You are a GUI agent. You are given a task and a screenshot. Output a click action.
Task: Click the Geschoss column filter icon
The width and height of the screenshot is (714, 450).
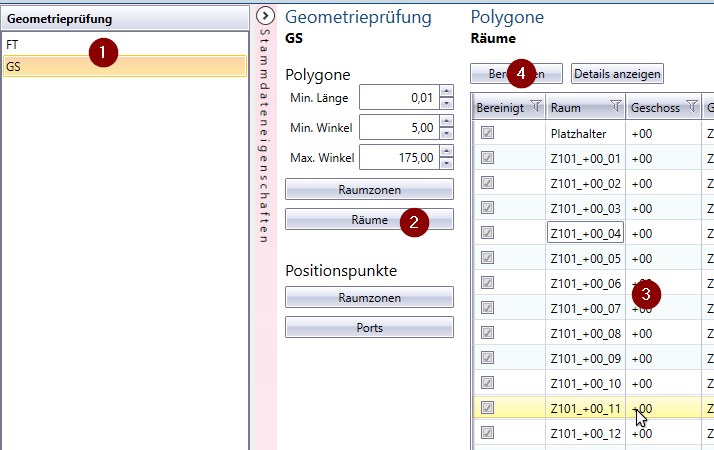691,106
